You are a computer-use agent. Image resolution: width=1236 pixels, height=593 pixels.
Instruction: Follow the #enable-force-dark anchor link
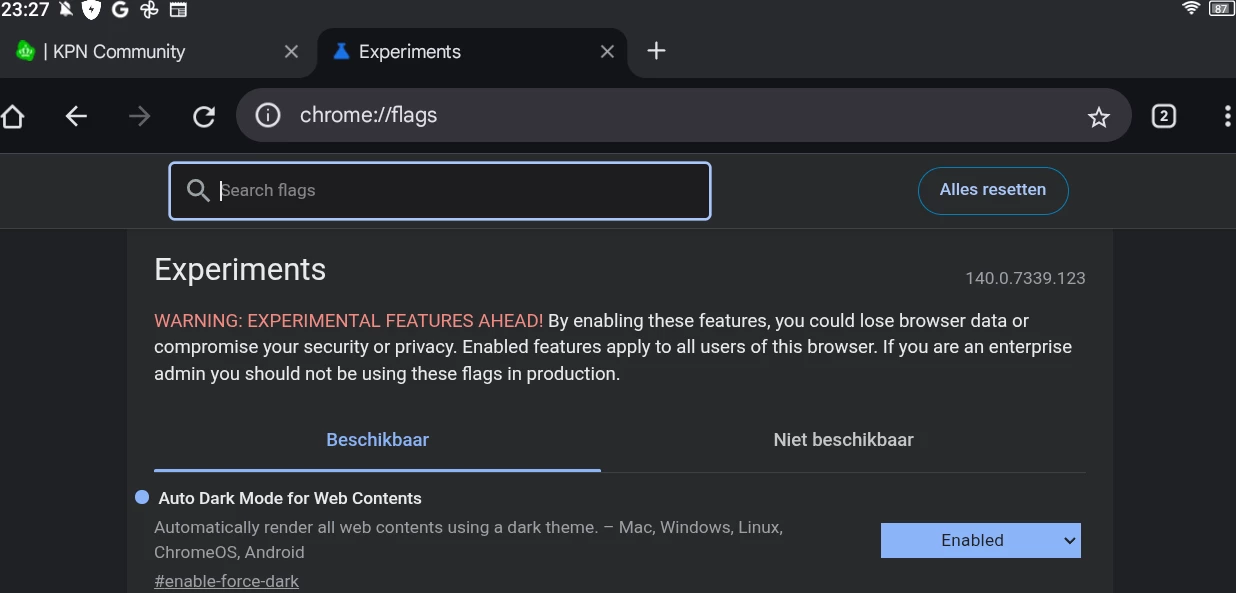(x=226, y=581)
